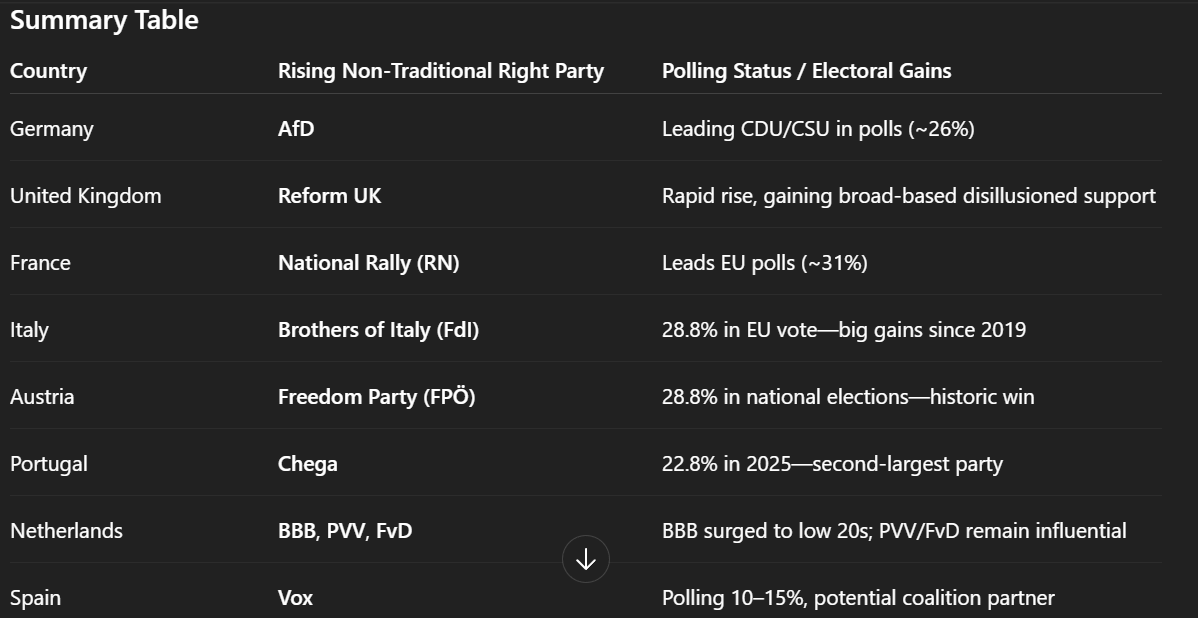This screenshot has height=618, width=1198.
Task: Click the BBB, PVV, FvD cell
Action: coord(345,531)
